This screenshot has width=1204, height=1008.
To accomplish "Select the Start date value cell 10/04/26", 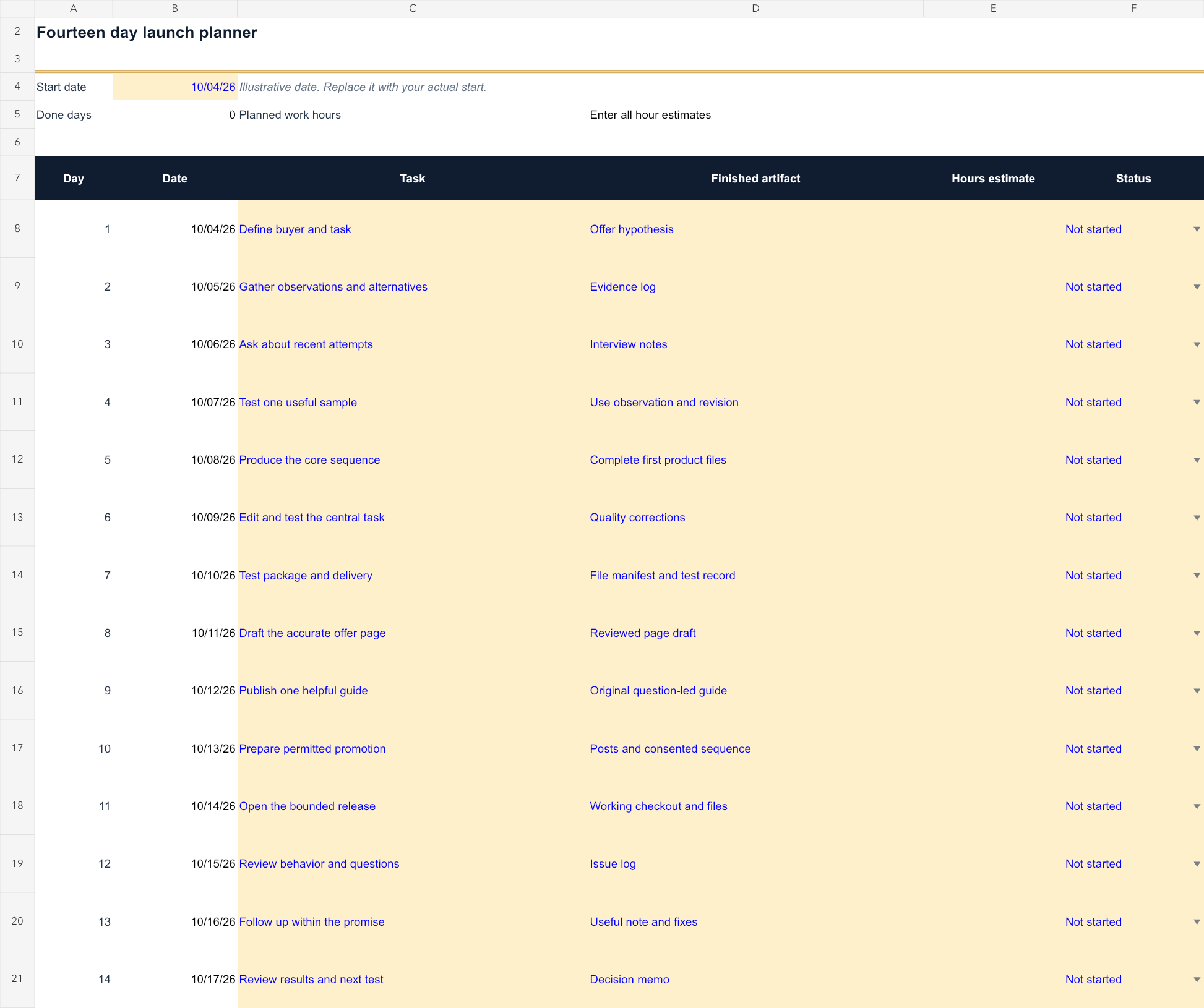I will click(175, 87).
